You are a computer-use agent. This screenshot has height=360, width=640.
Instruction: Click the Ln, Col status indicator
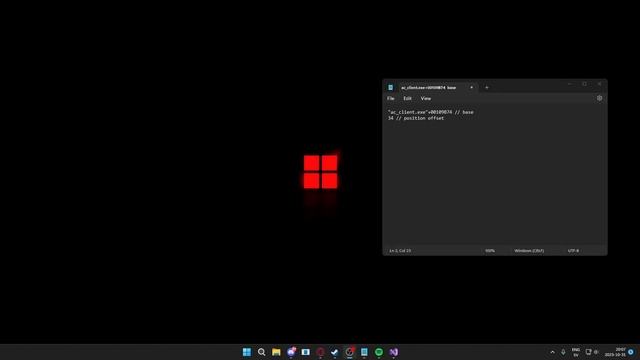coord(400,251)
